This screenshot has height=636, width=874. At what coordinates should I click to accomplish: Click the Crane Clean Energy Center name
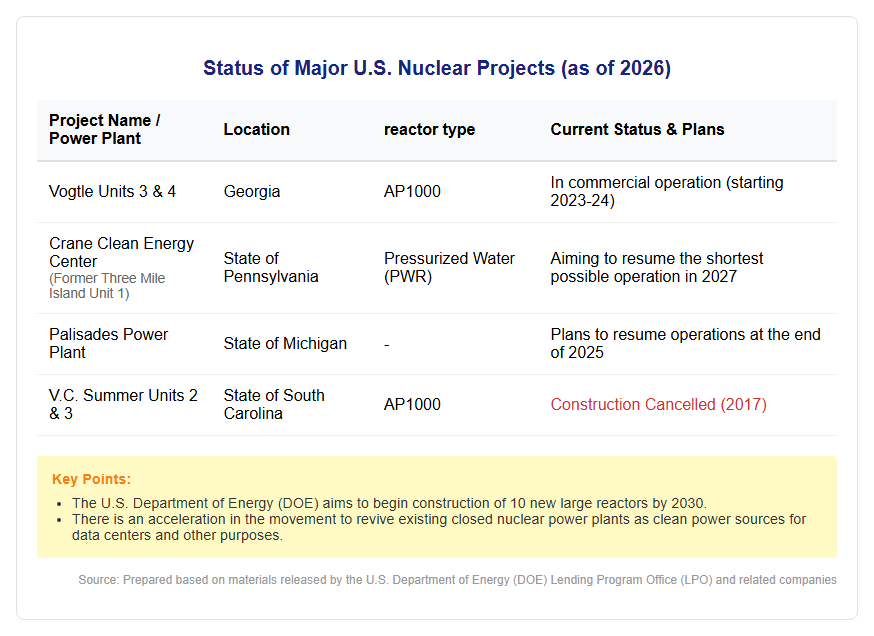click(x=122, y=252)
